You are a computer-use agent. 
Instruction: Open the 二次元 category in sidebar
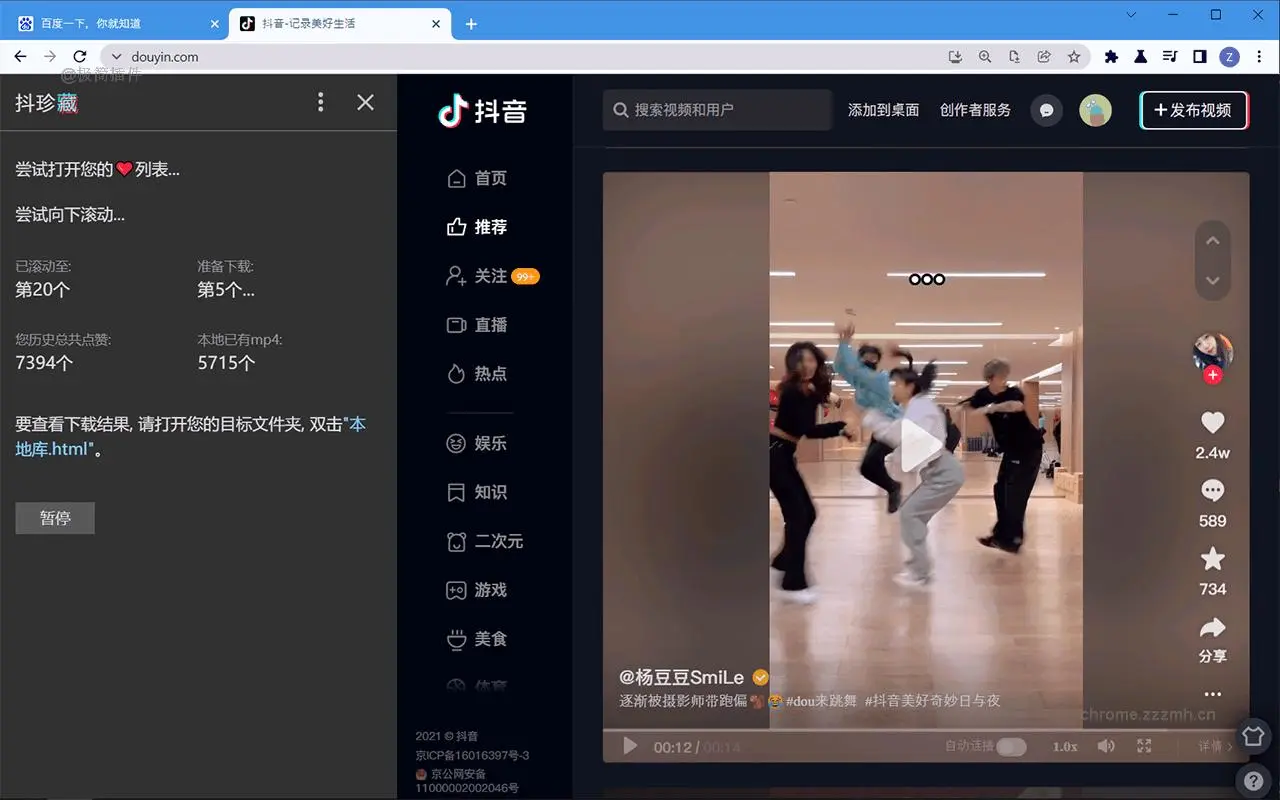click(x=489, y=541)
